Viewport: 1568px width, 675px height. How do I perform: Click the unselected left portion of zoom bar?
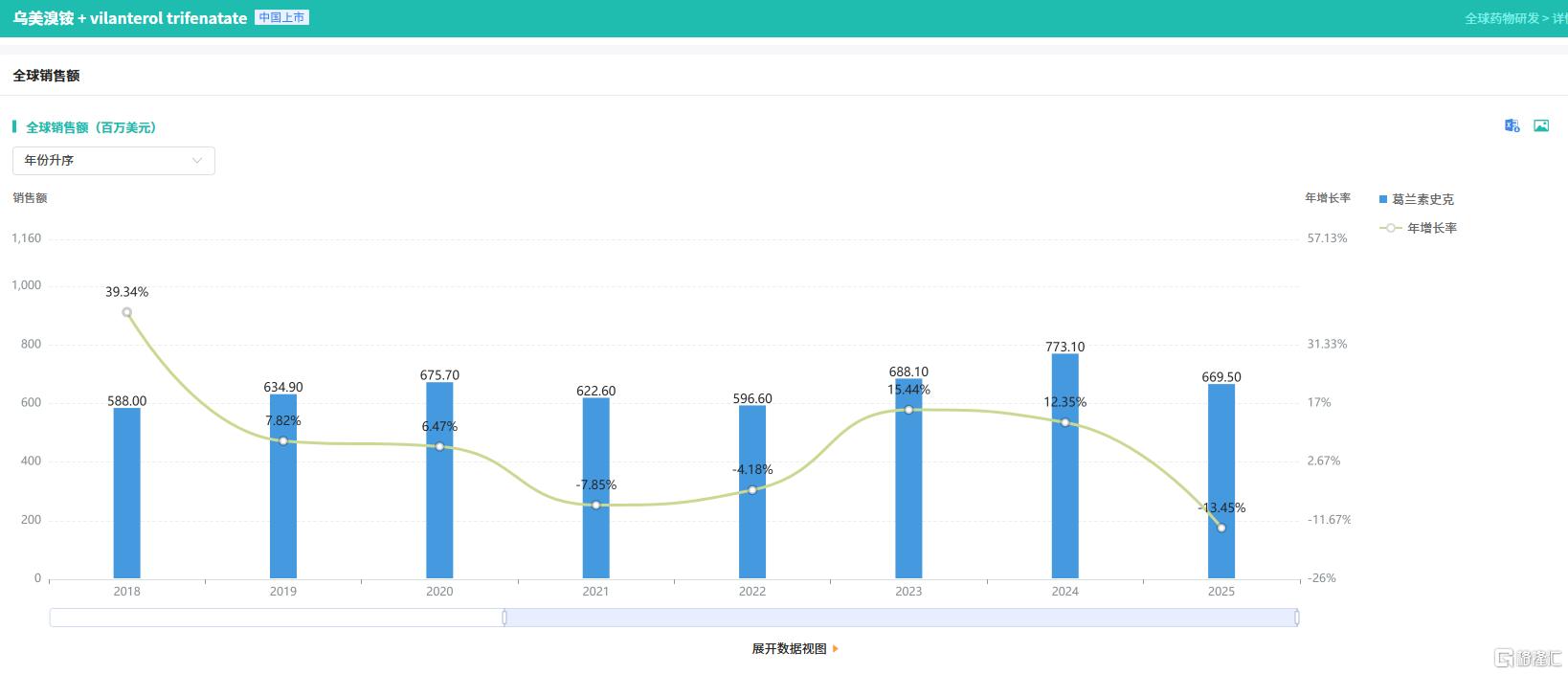pyautogui.click(x=277, y=618)
